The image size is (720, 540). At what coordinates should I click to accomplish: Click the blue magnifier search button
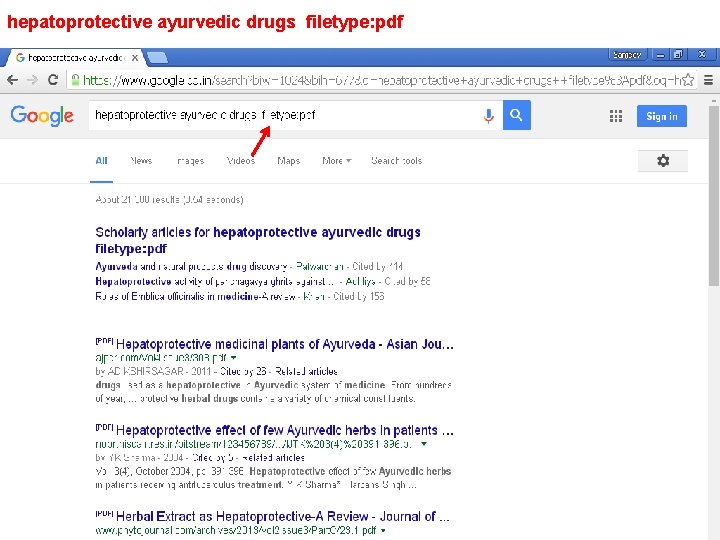tap(517, 115)
